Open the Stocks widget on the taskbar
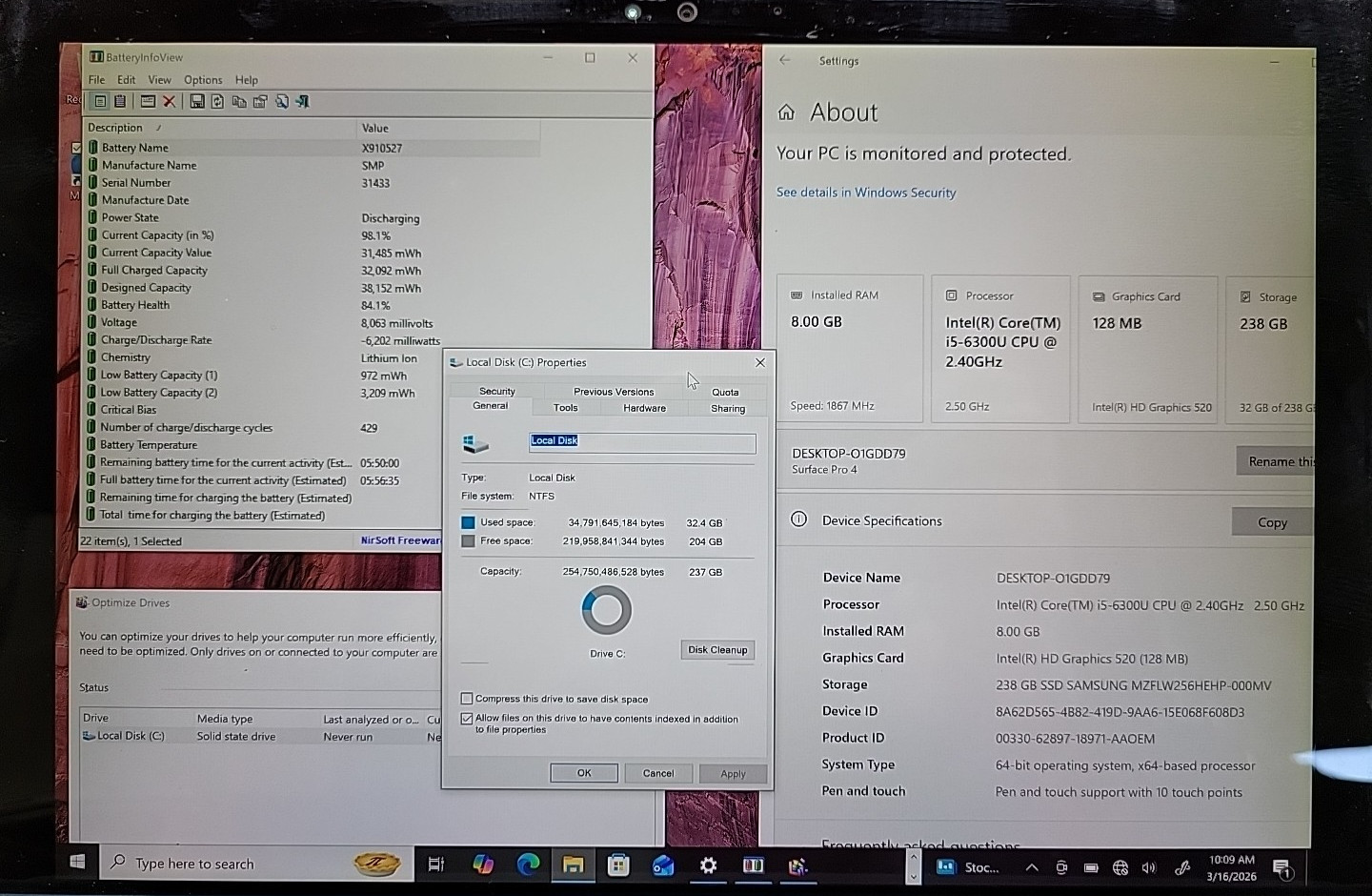The height and width of the screenshot is (896, 1372). [x=968, y=867]
